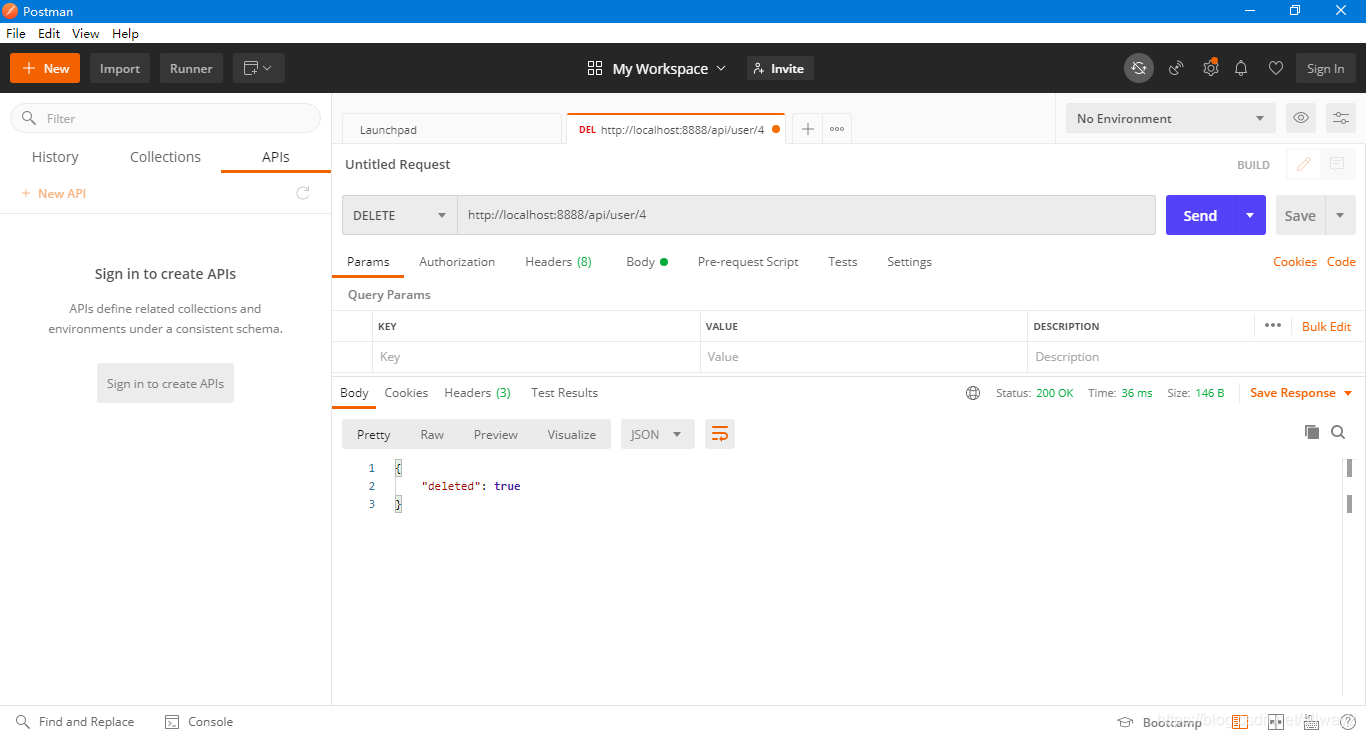Open the settings wrench icon in header

1210,68
